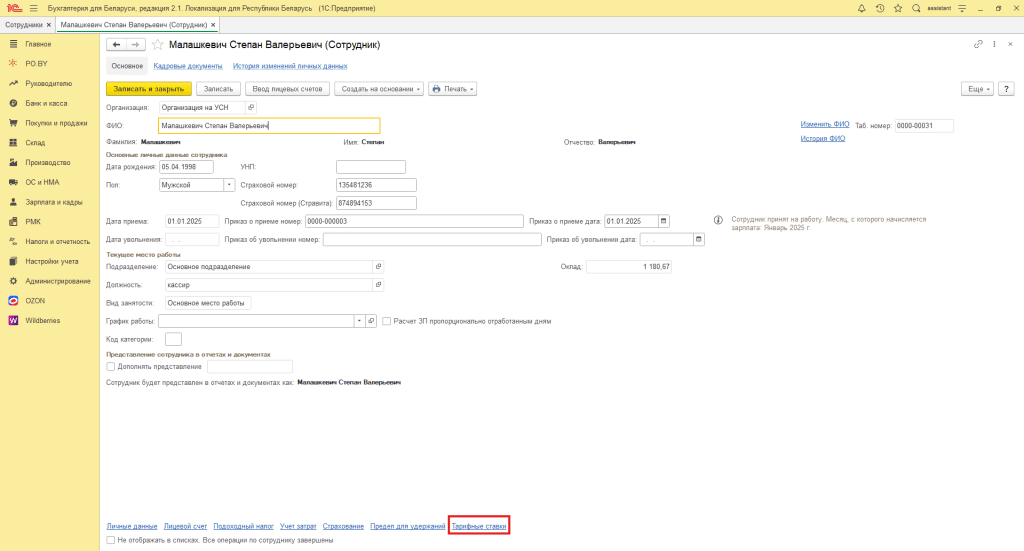Click the Оклад value field
The height and width of the screenshot is (551, 1024).
(x=629, y=266)
